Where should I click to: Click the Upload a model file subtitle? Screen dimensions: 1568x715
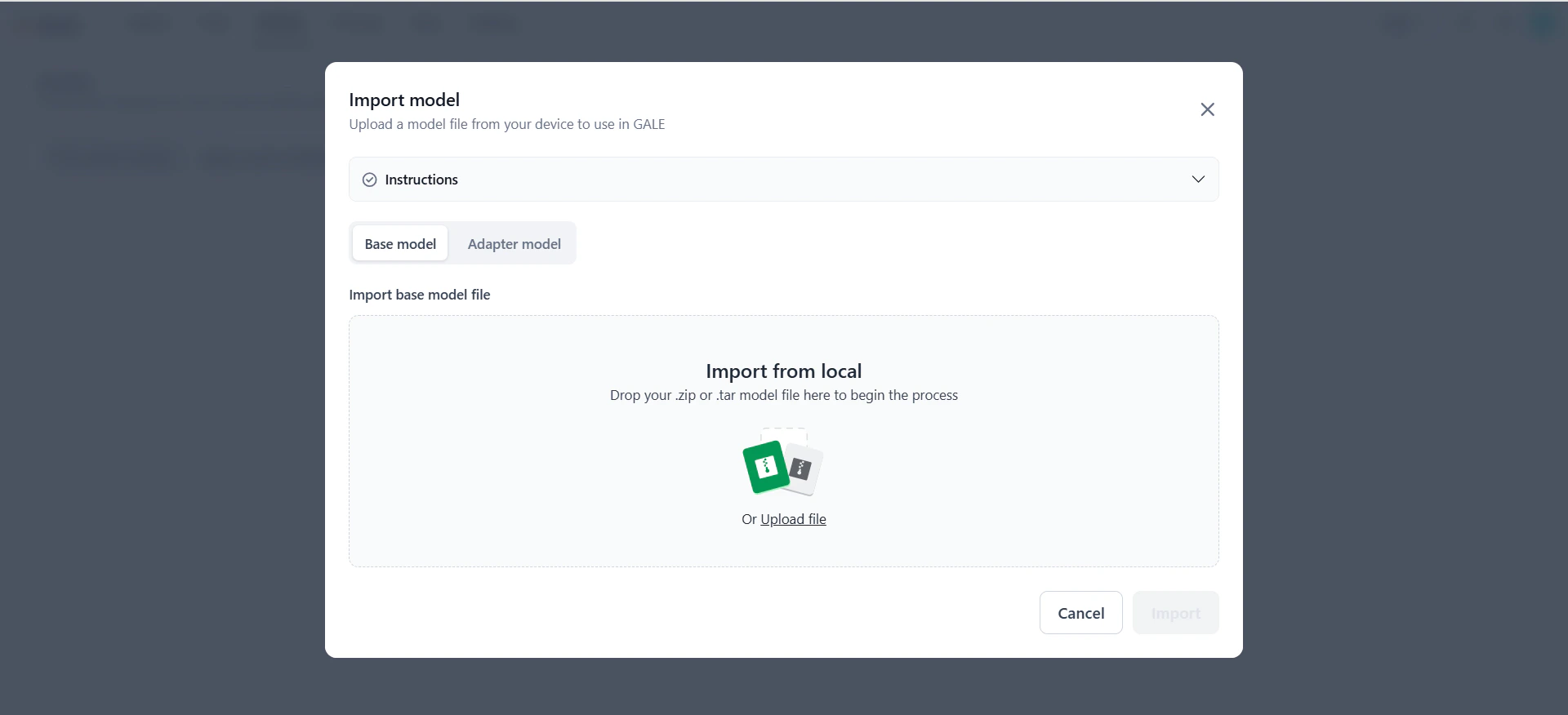pyautogui.click(x=506, y=124)
